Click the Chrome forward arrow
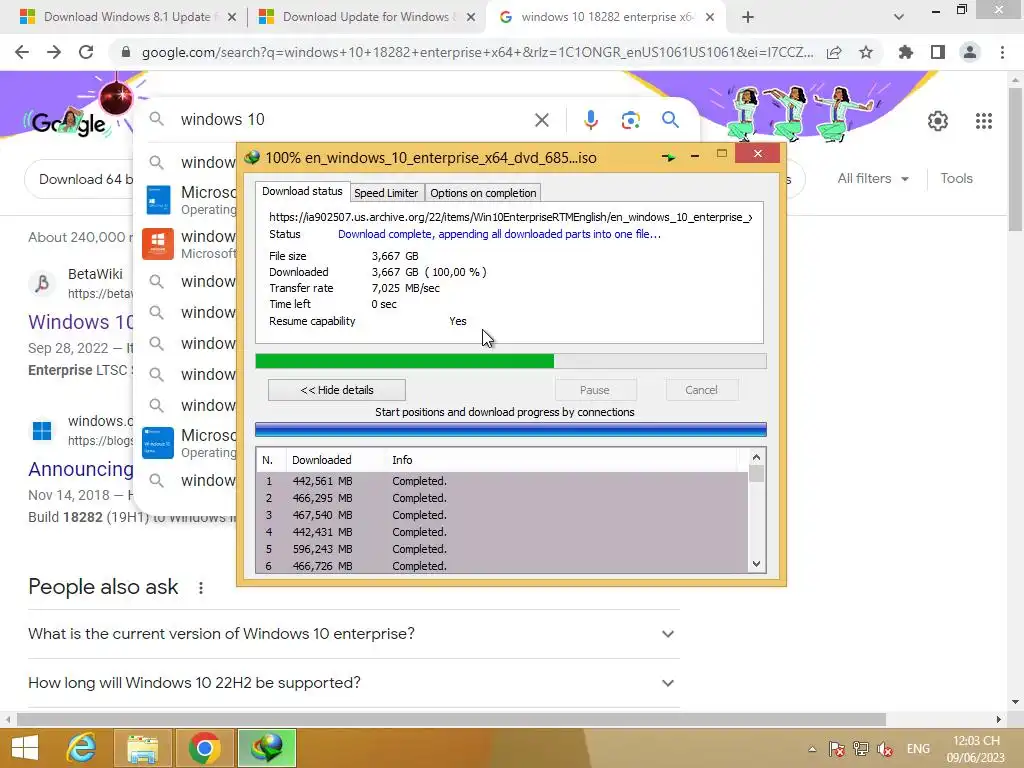The image size is (1024, 768). click(x=54, y=52)
